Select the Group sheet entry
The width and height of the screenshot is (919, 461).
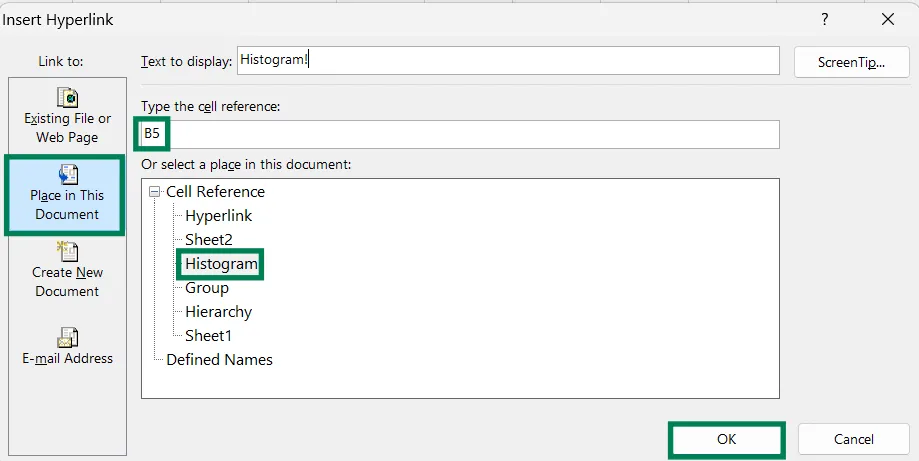tap(207, 288)
